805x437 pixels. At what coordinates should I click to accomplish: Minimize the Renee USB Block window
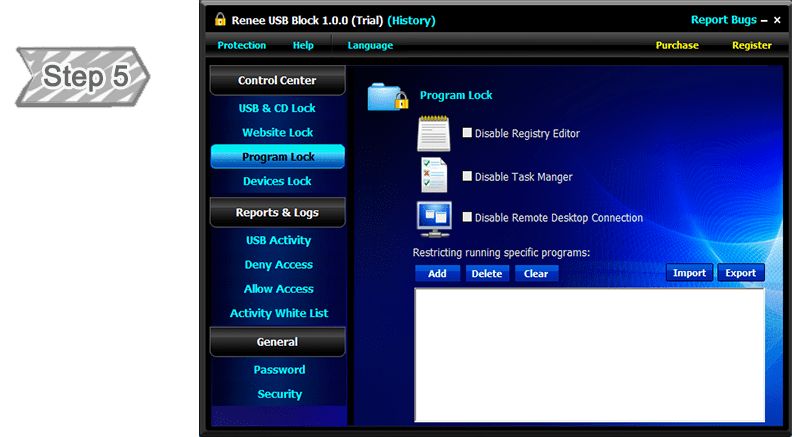[x=764, y=21]
